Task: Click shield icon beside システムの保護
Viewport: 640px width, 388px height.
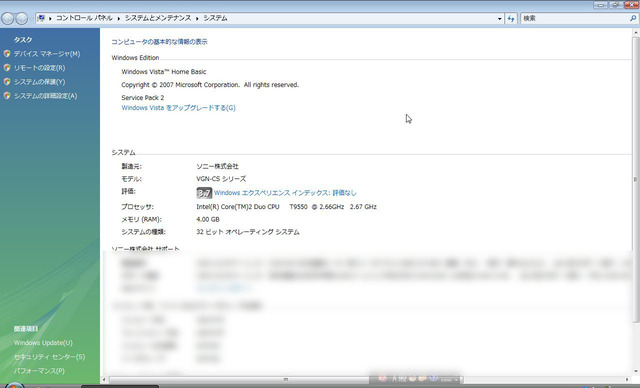Action: [7, 82]
